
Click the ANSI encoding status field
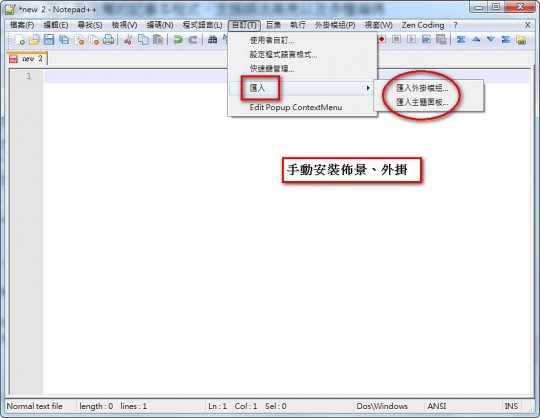(x=437, y=406)
